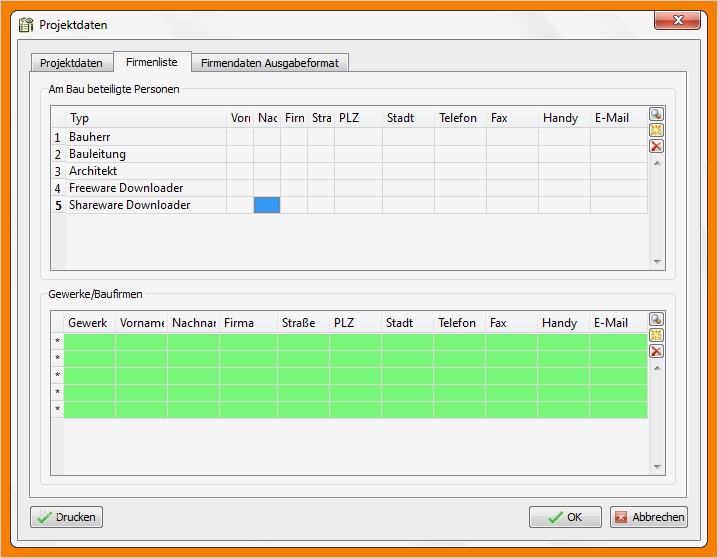Cancel with the Abbrechen button
Viewport: 718px width, 558px height.
coord(649,517)
